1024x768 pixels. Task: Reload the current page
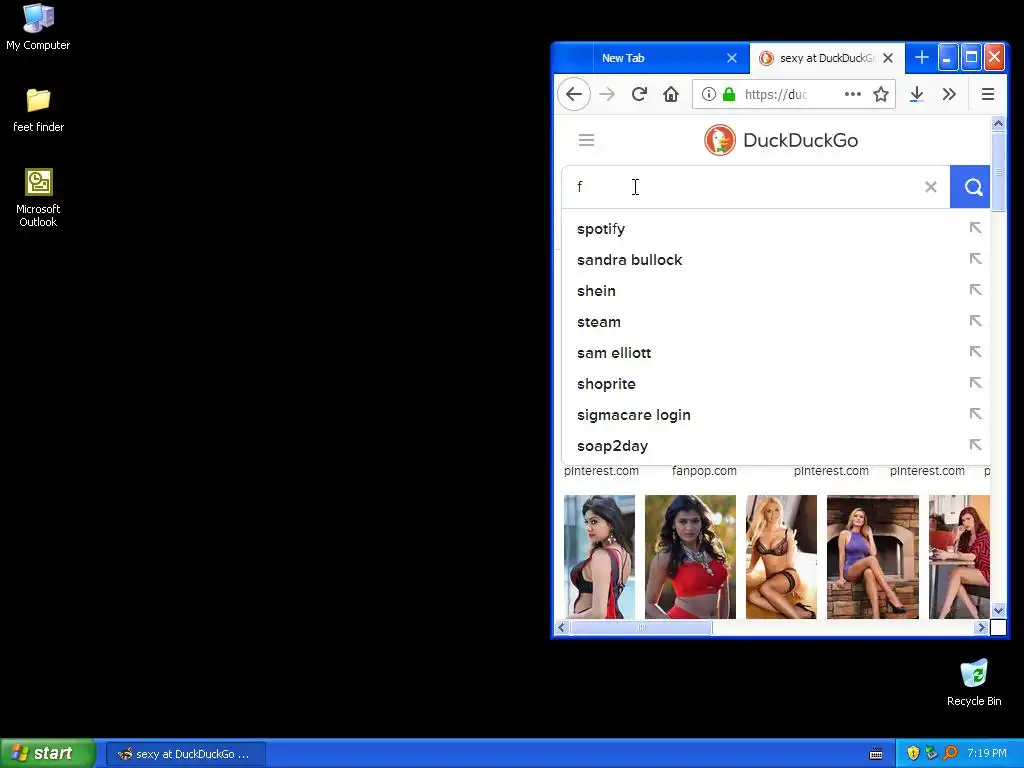639,94
